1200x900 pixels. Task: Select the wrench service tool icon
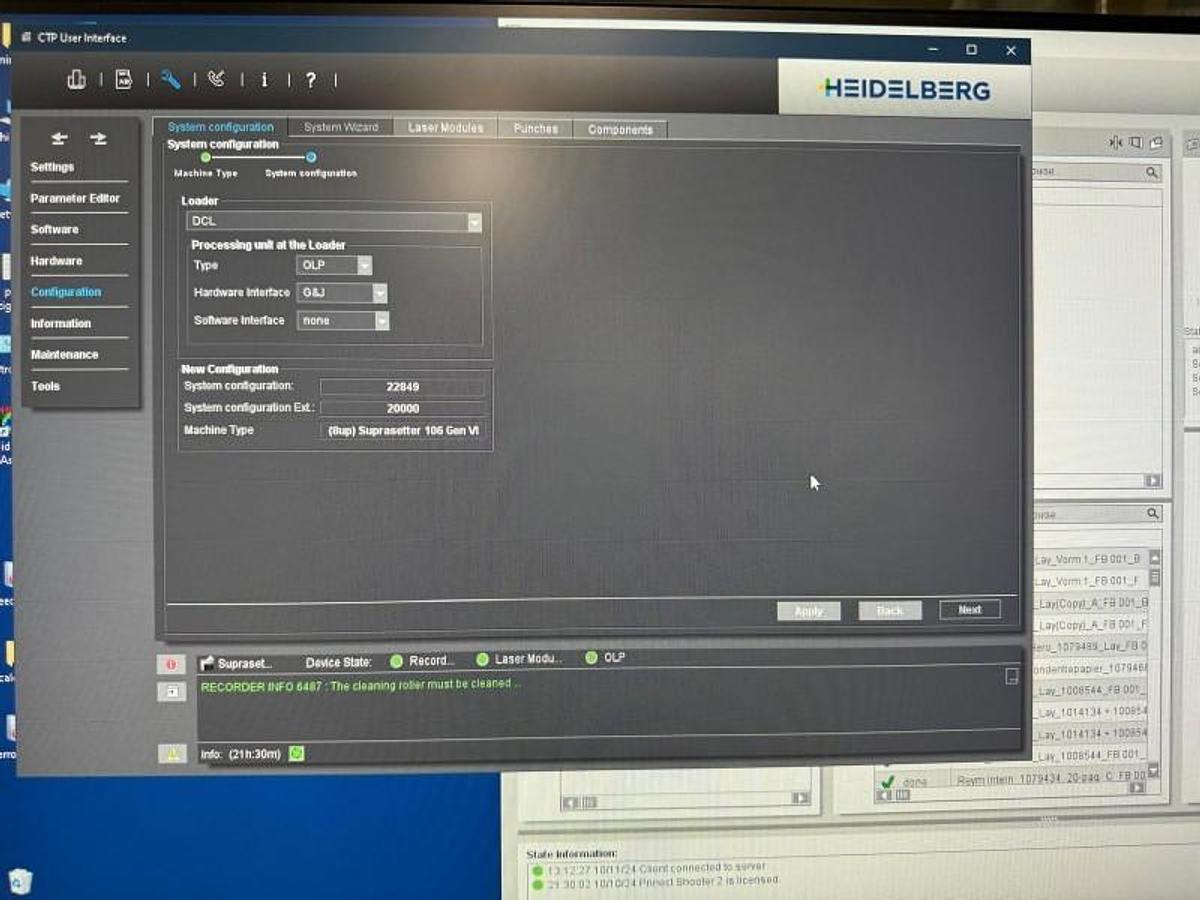[170, 80]
